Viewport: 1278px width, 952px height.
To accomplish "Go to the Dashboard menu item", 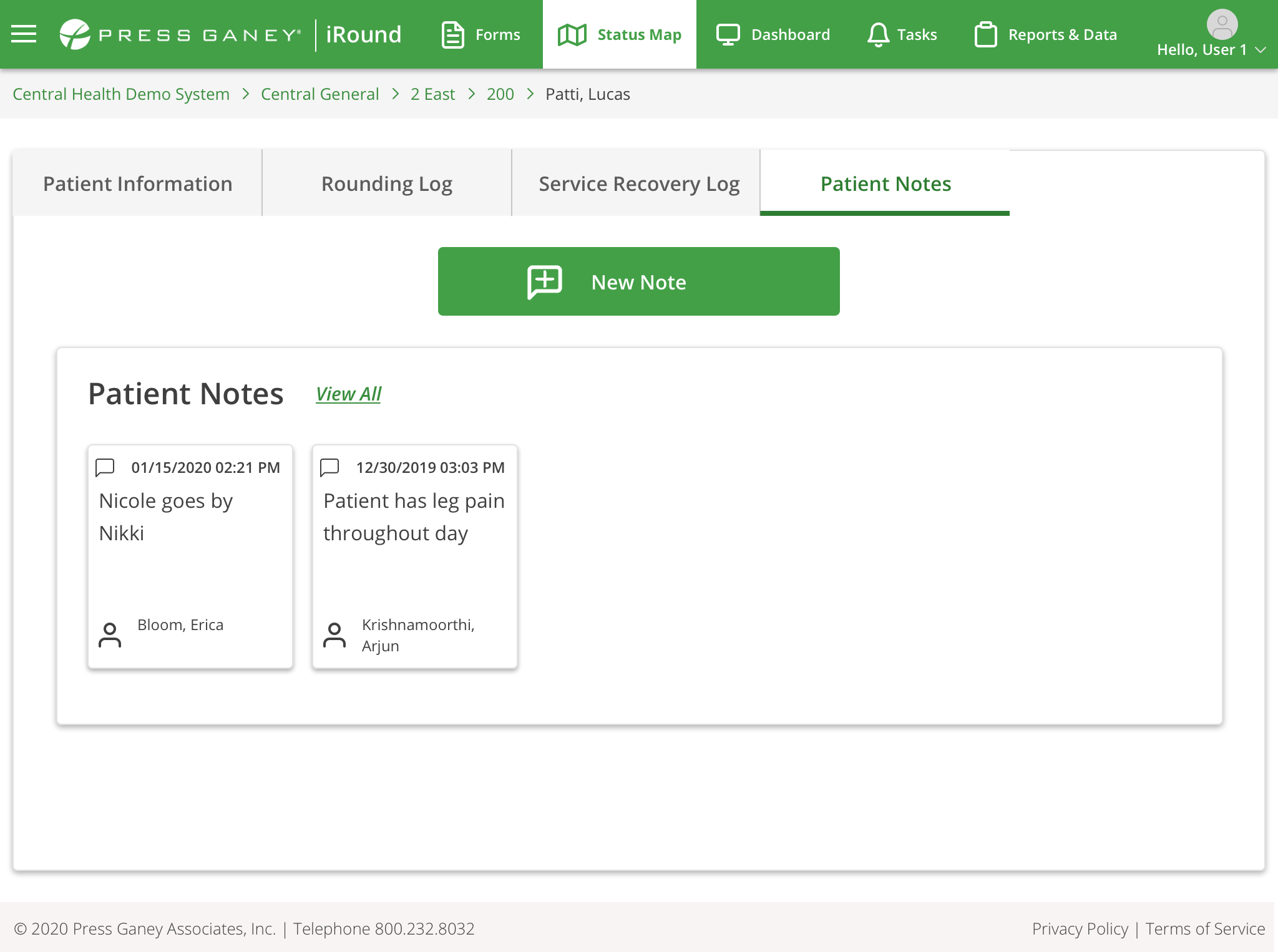I will (773, 34).
